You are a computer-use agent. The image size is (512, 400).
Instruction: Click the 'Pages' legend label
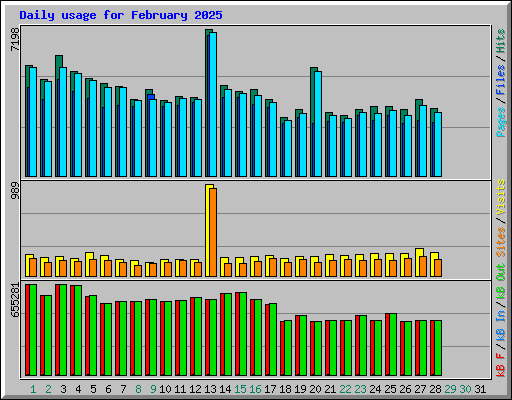coord(500,122)
